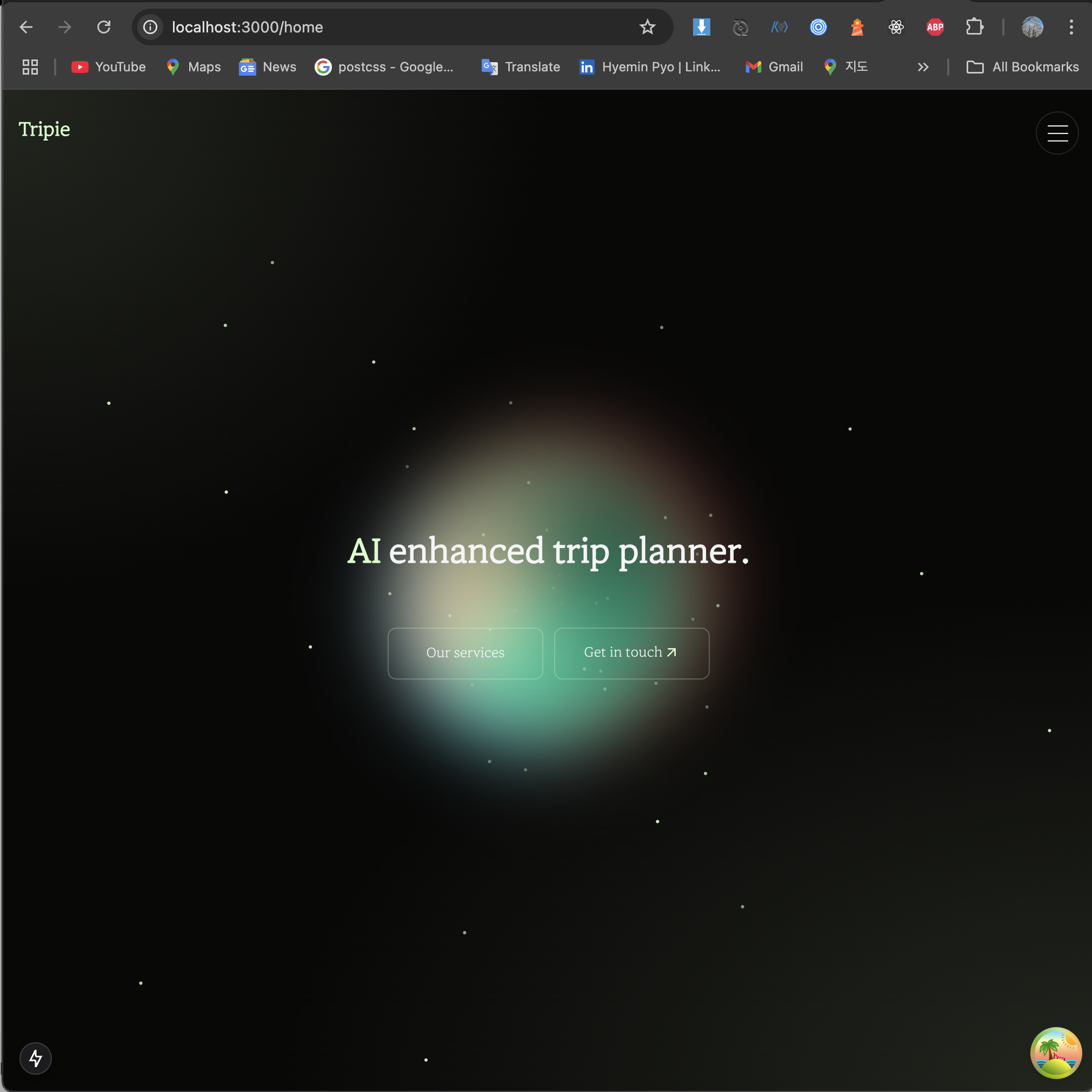Viewport: 1092px width, 1092px height.
Task: Expand the hidden bookmarks chevron
Action: 922,67
